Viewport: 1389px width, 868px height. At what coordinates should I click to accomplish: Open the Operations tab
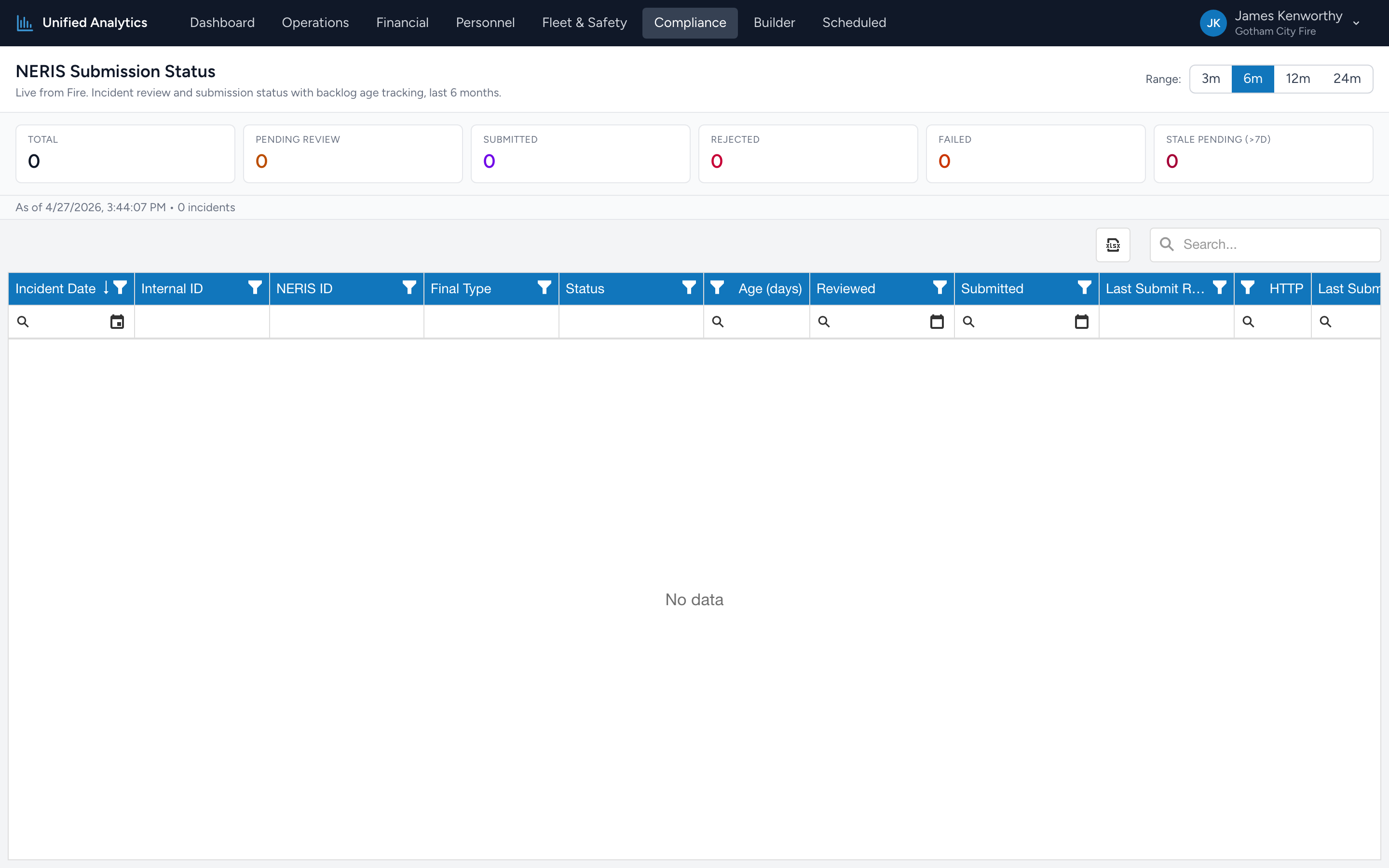[315, 23]
